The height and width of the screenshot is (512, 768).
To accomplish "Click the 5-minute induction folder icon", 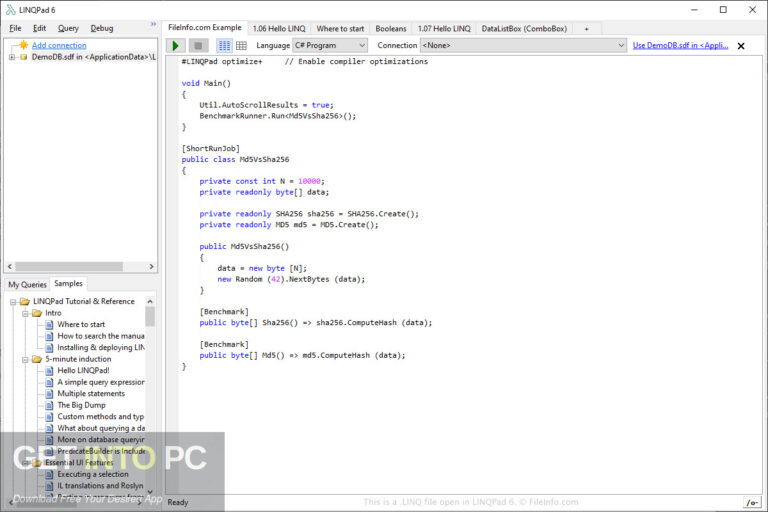I will click(x=37, y=359).
